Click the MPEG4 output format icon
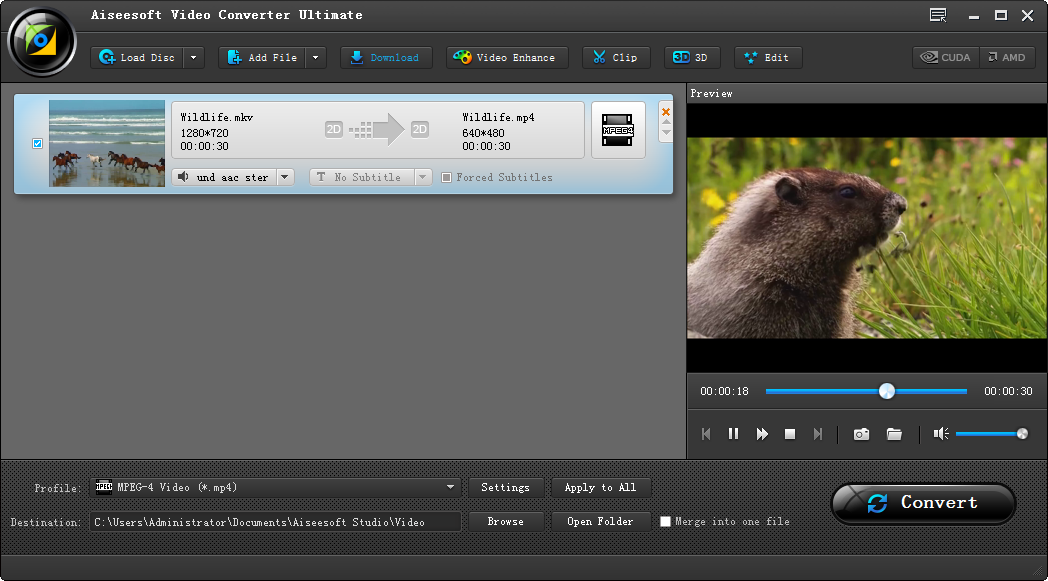Image resolution: width=1048 pixels, height=581 pixels. (x=618, y=130)
